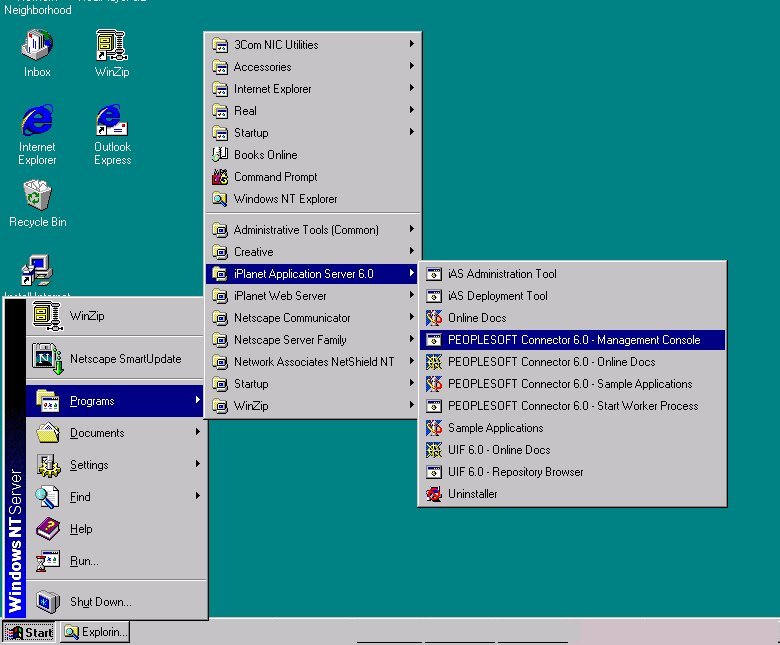Click the Programs folder icon

coord(48,401)
